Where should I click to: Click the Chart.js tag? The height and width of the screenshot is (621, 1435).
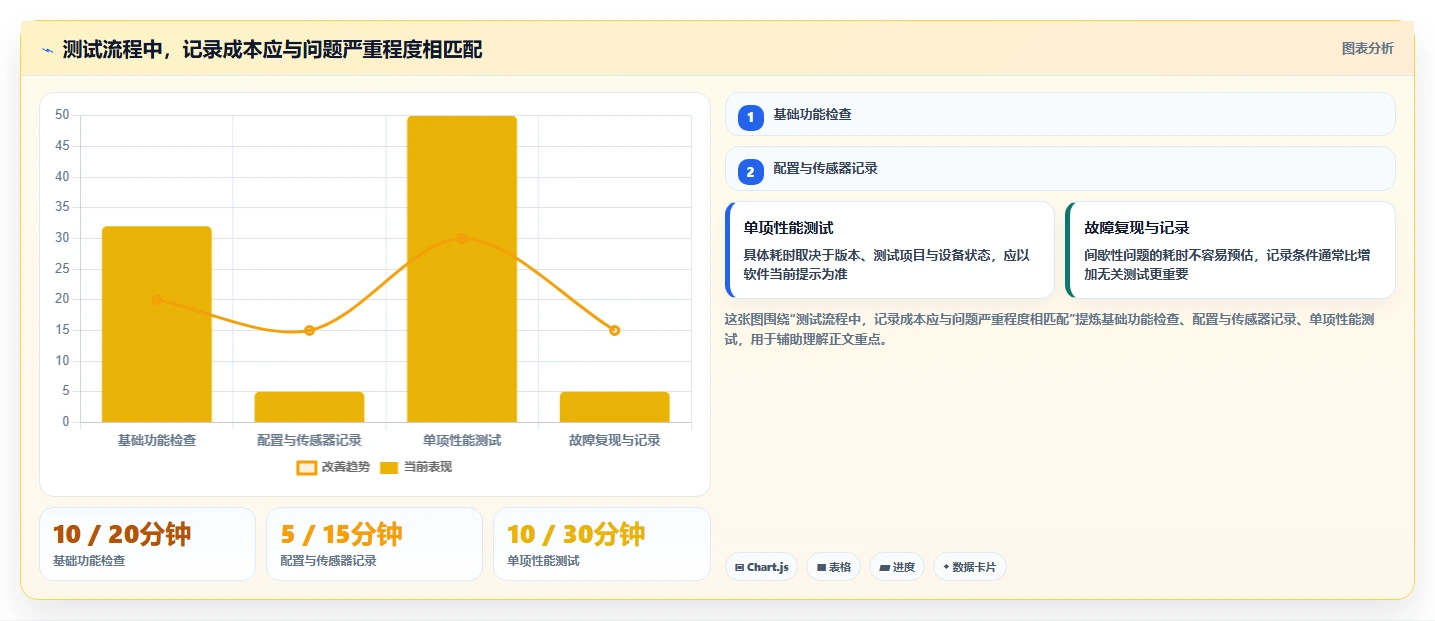[x=761, y=567]
